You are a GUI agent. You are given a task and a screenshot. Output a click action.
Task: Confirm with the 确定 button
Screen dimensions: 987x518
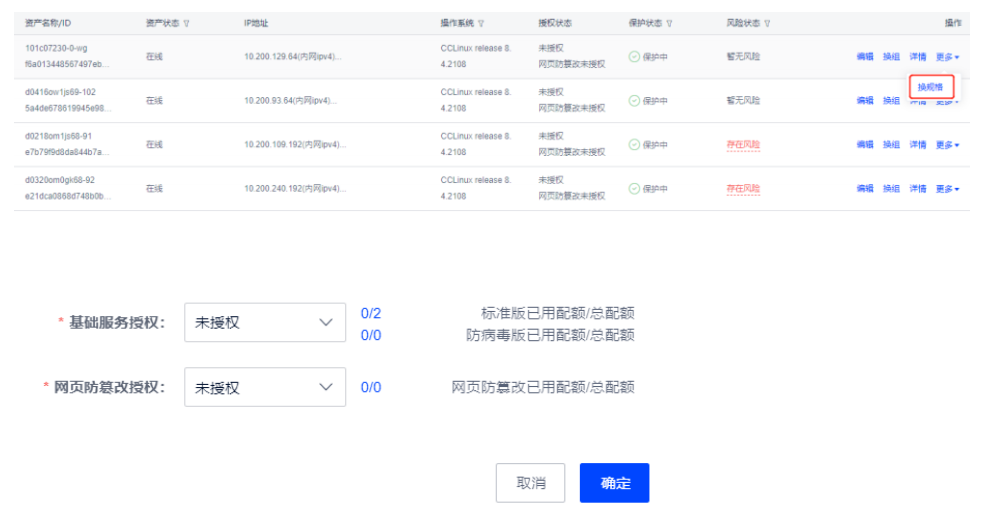coord(614,483)
